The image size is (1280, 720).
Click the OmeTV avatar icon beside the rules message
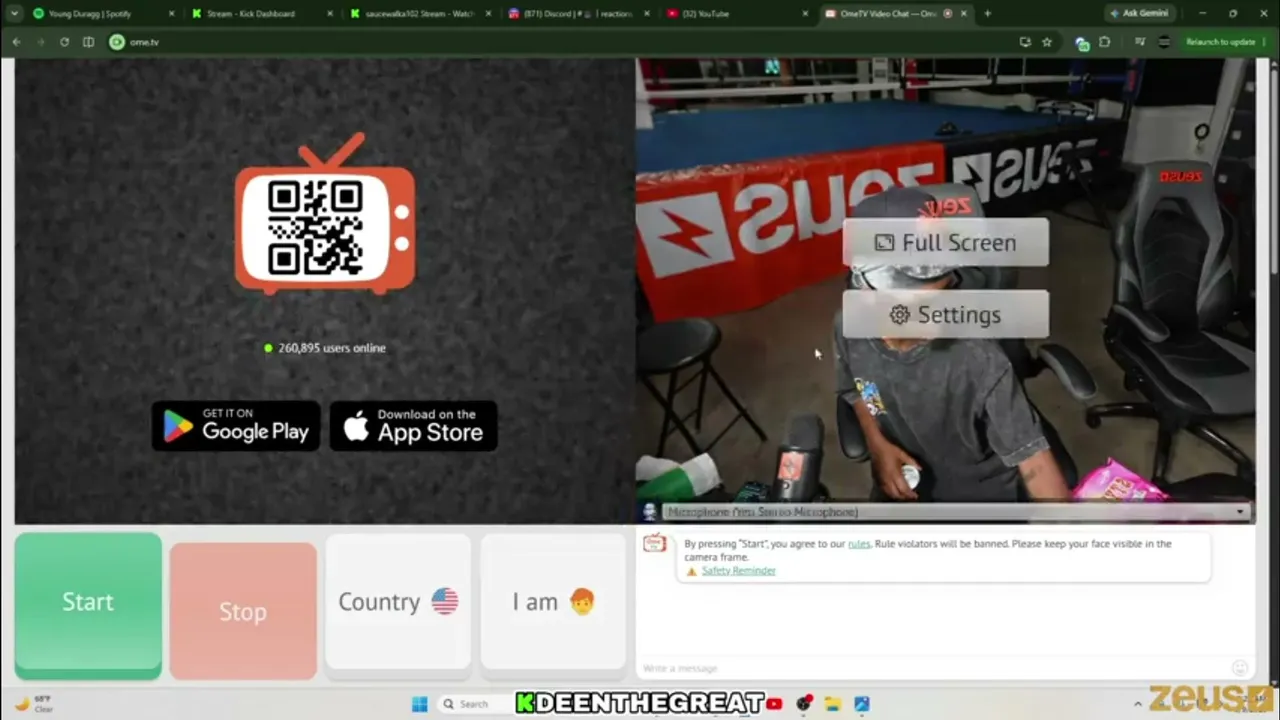[655, 543]
